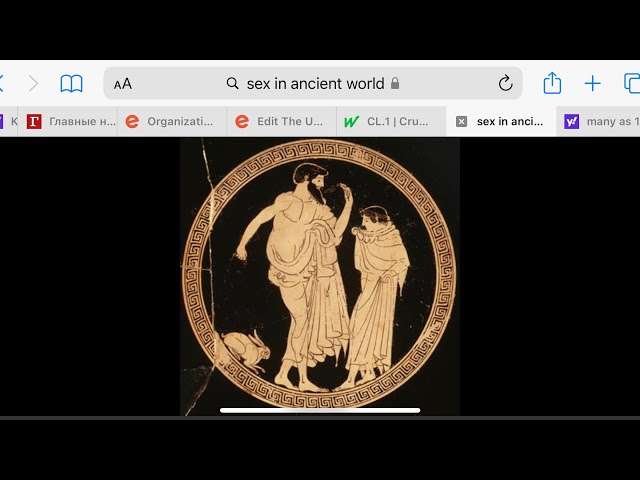This screenshot has width=640, height=480.
Task: Tap the ancient Greek vase painting image
Action: [320, 277]
